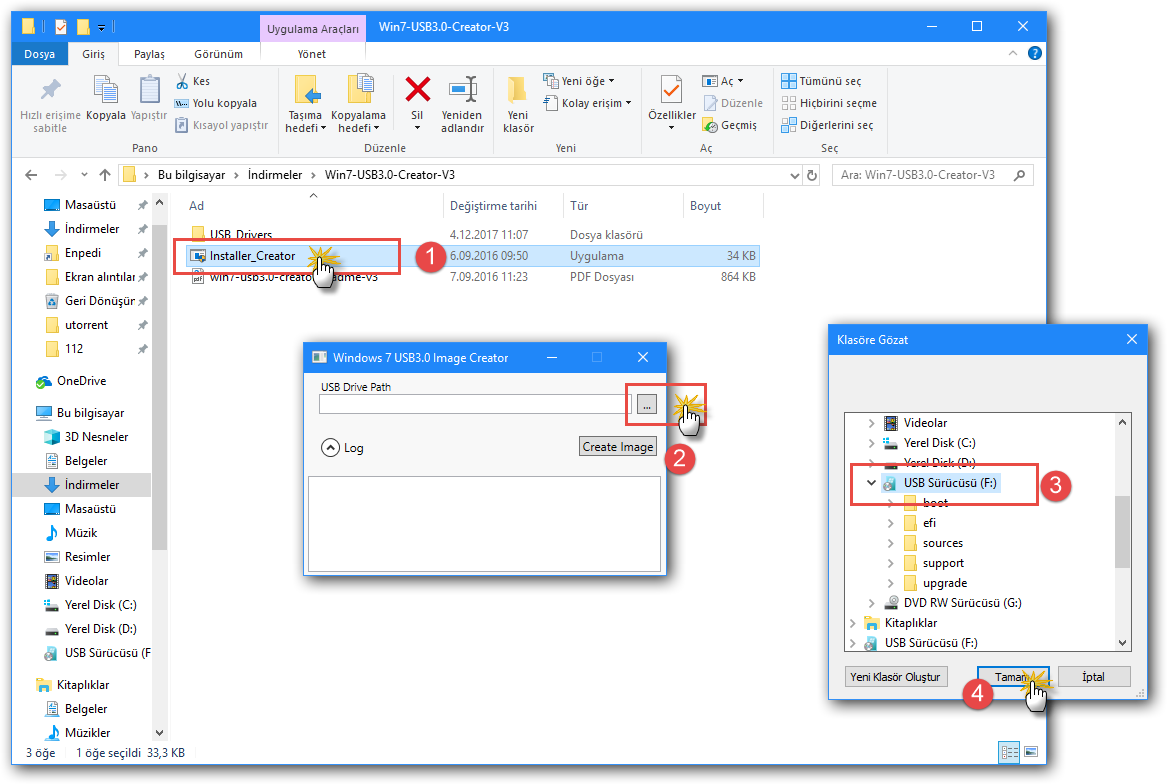Select 3D Nesneler in the sidebar
The width and height of the screenshot is (1168, 784).
pos(96,437)
